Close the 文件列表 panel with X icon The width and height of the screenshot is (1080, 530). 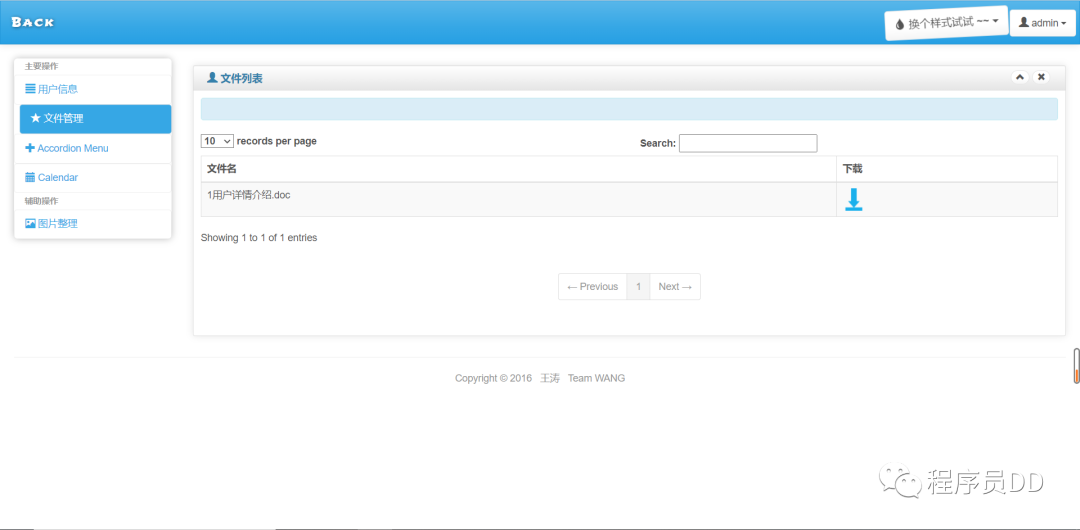pos(1041,77)
